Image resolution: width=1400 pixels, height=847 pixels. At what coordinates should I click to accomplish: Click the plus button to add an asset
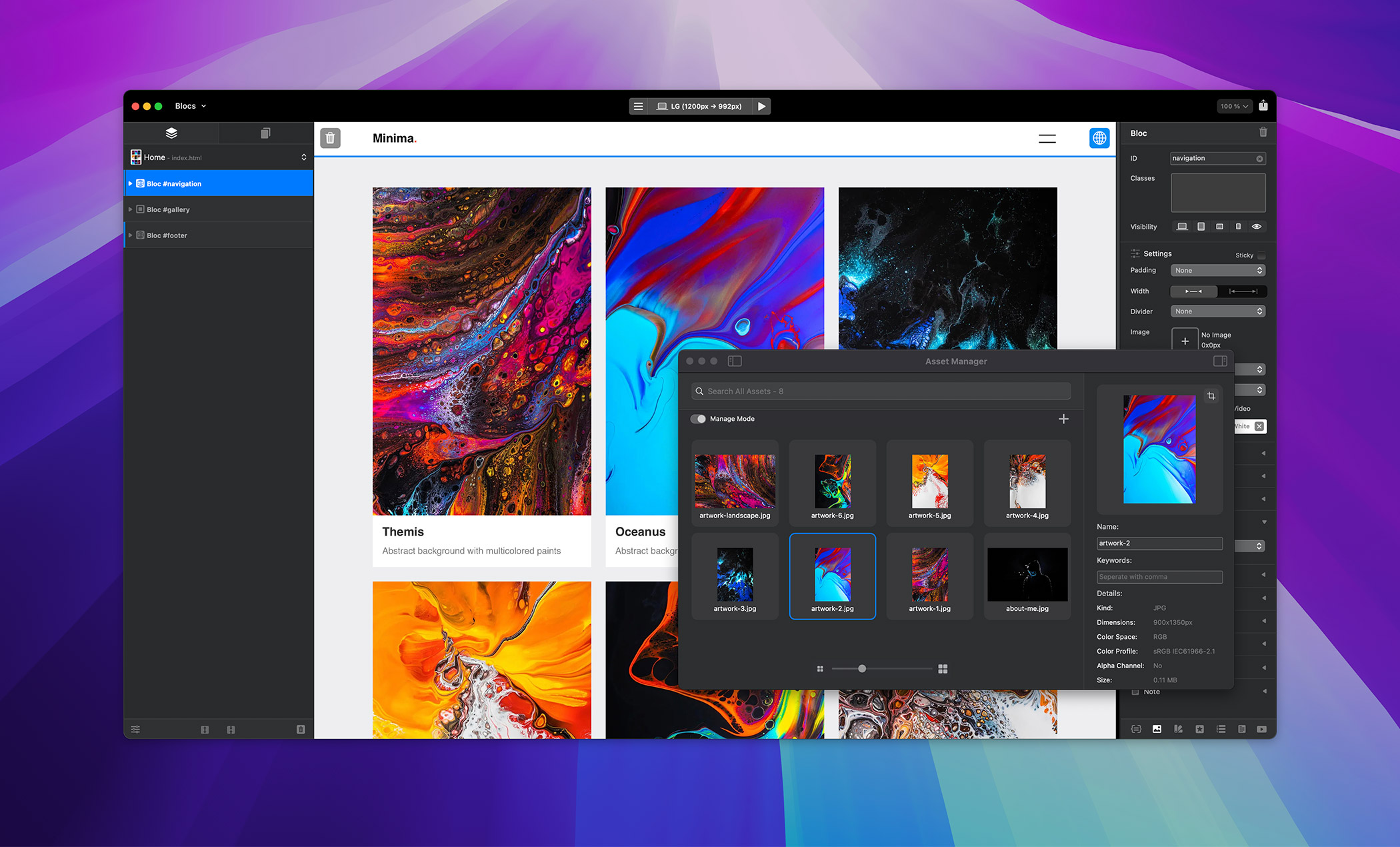click(1064, 419)
